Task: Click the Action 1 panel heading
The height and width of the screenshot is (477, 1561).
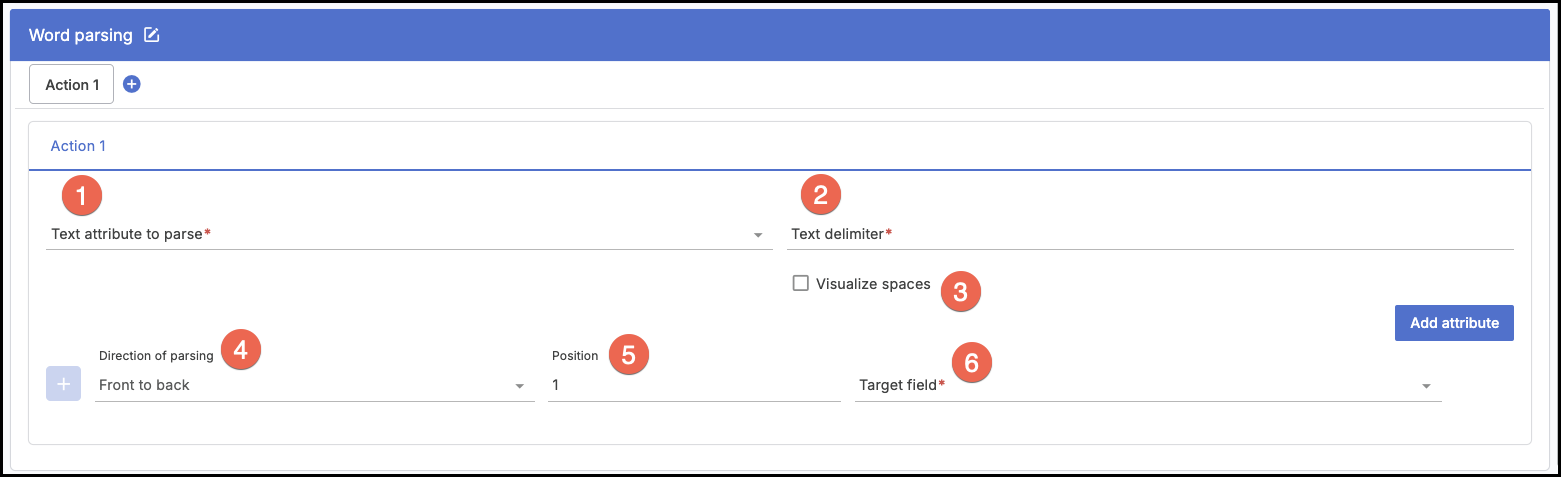Action: coord(78,146)
